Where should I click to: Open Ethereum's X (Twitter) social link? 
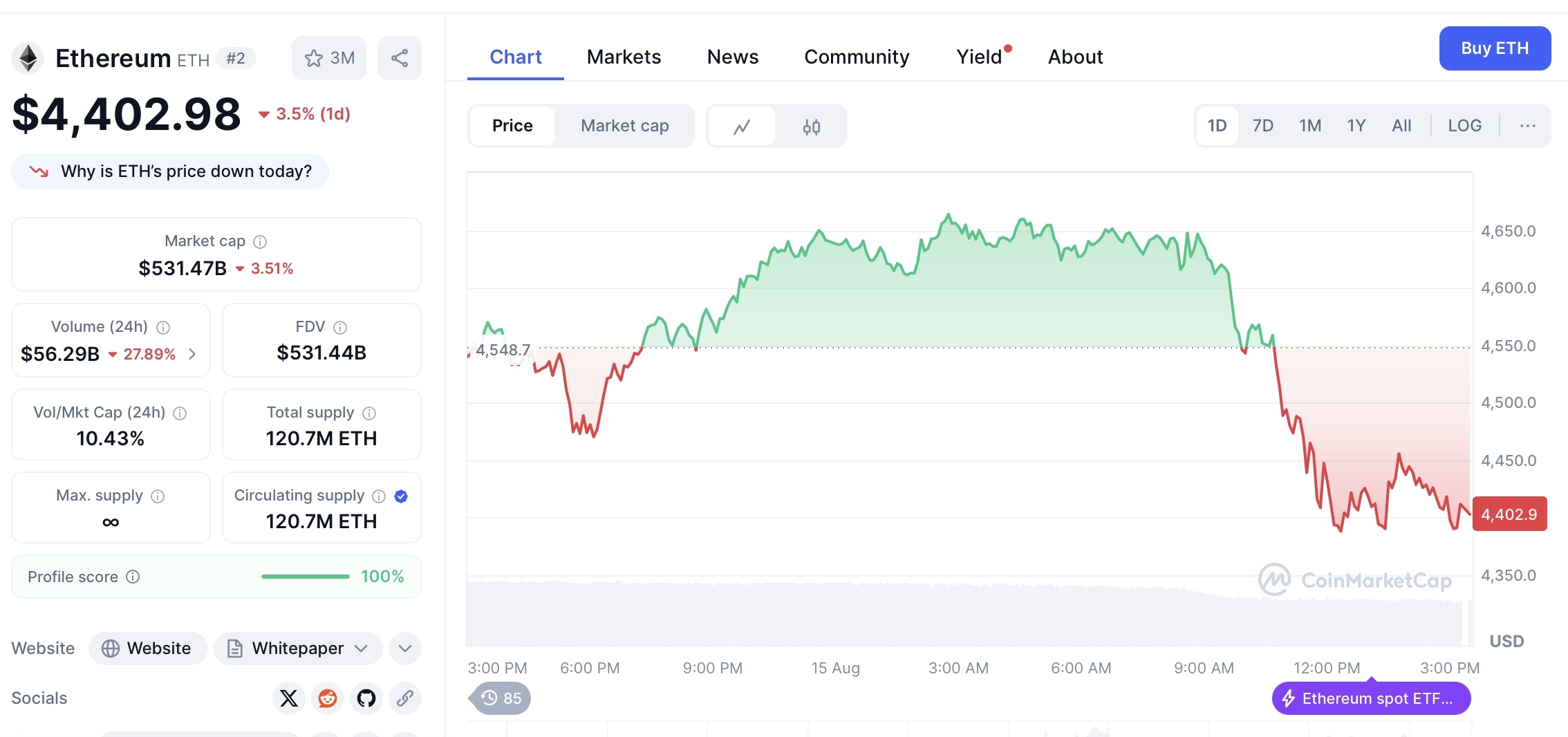pyautogui.click(x=289, y=698)
